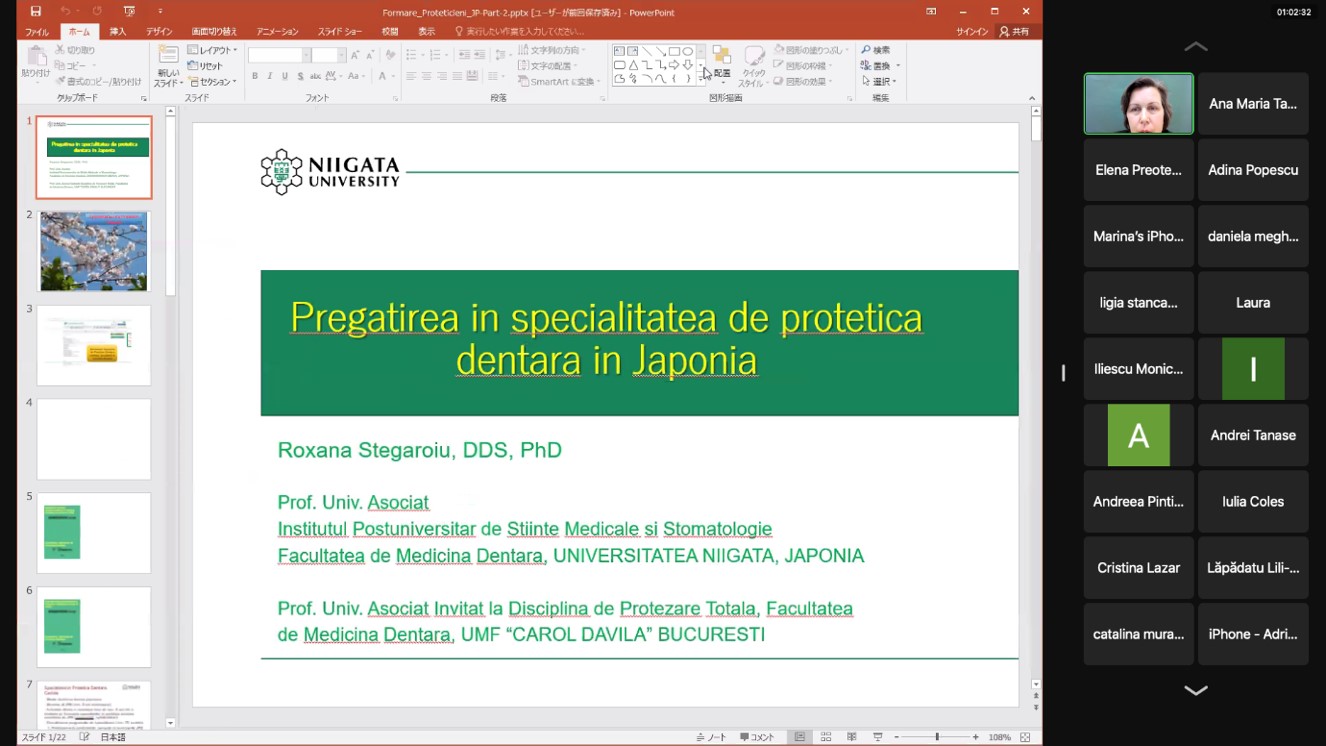Screen dimensions: 1326x746
Task: Open the Insert (挿入) ribbon tab
Action: pos(118,32)
